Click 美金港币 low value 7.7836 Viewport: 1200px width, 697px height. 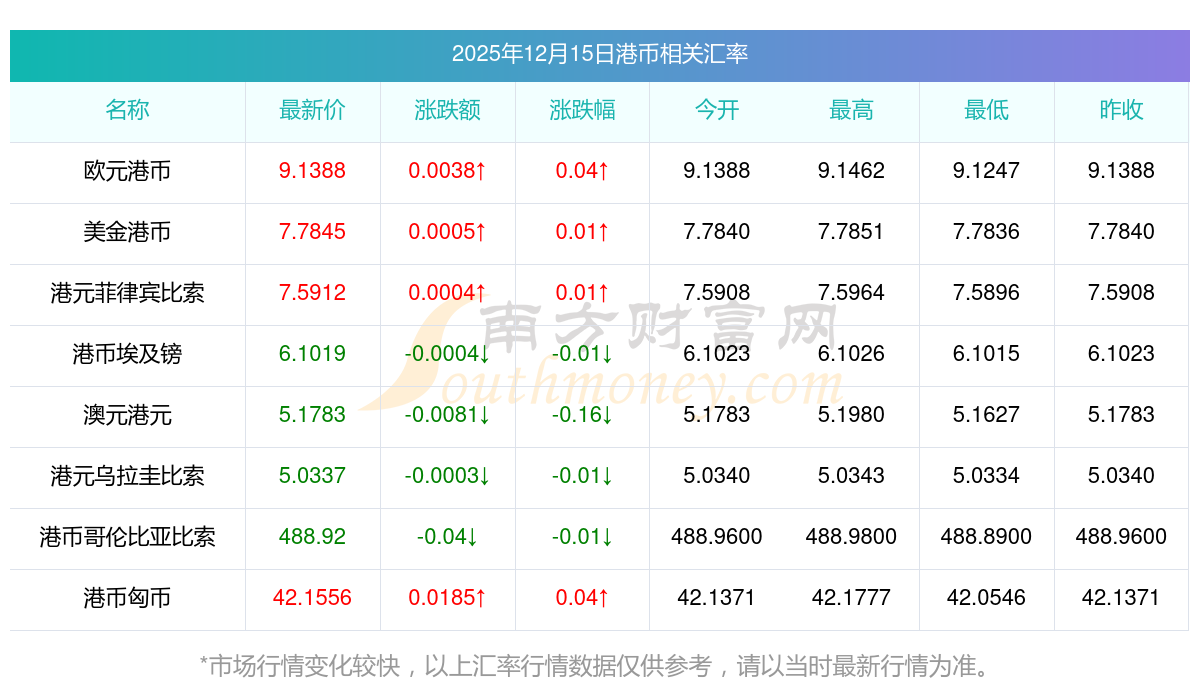986,232
